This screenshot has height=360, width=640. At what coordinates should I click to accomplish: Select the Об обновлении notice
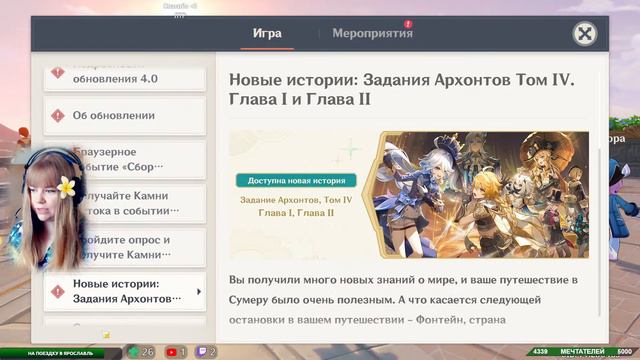pos(124,116)
